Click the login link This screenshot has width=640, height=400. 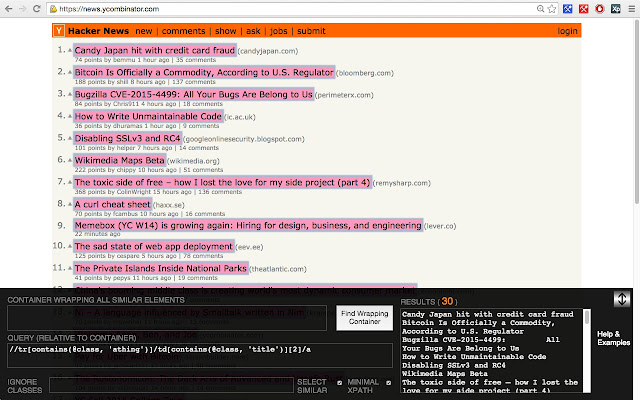pyautogui.click(x=567, y=31)
